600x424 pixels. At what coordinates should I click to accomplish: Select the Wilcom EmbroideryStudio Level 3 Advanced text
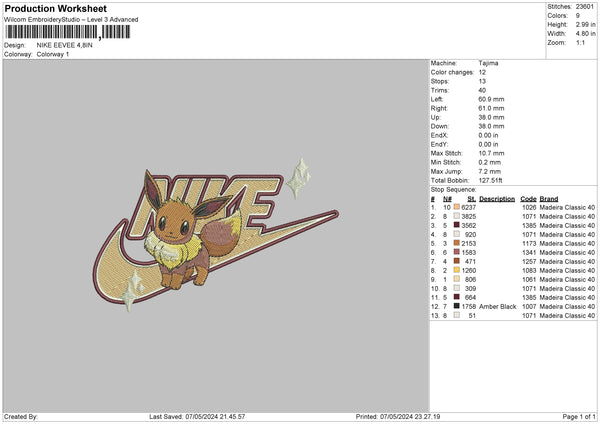click(x=71, y=20)
